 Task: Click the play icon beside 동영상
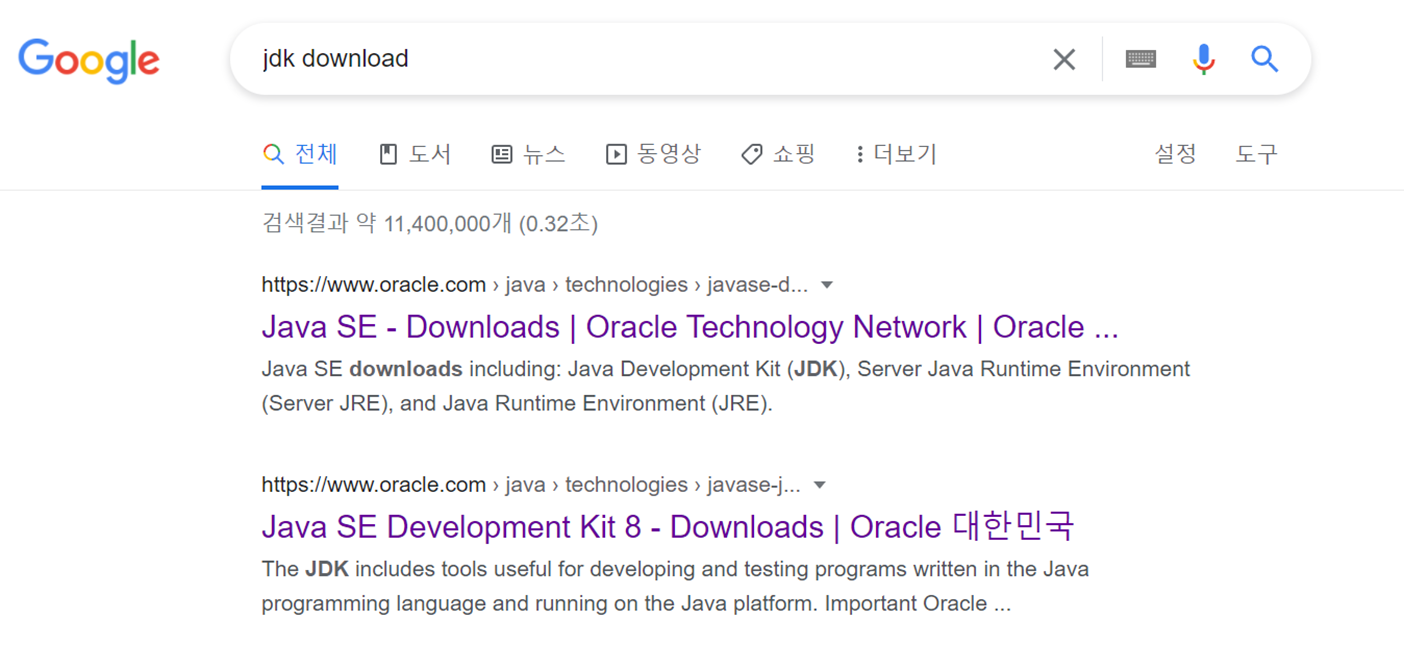click(x=616, y=154)
